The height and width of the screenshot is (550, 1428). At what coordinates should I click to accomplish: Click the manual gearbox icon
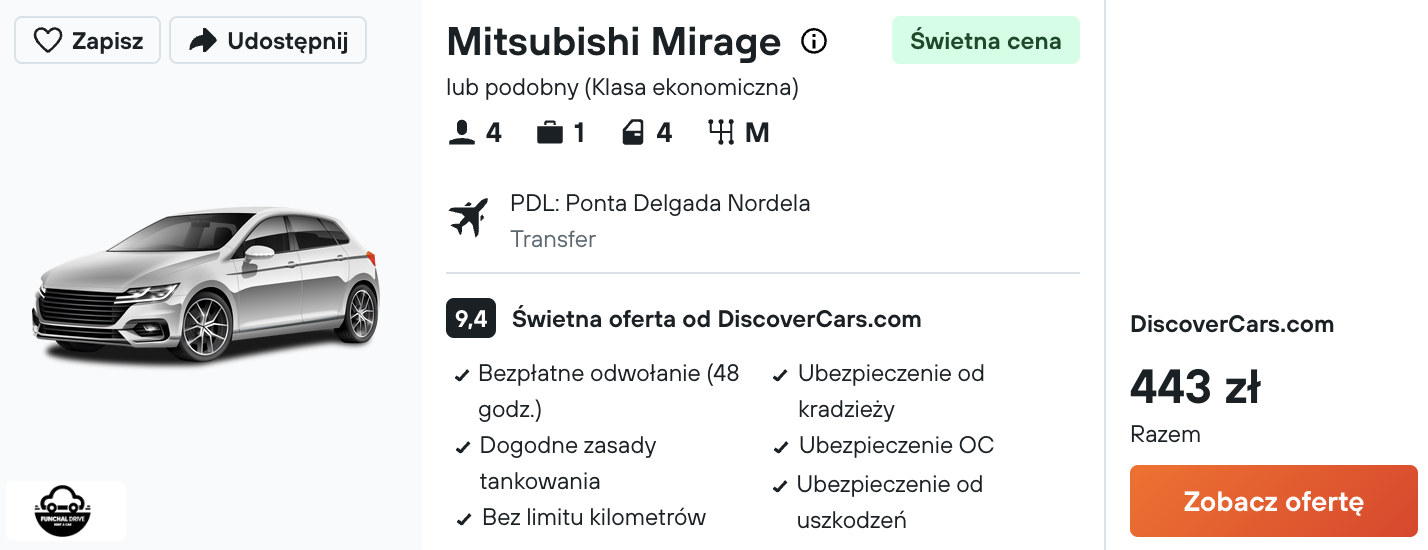pyautogui.click(x=721, y=133)
